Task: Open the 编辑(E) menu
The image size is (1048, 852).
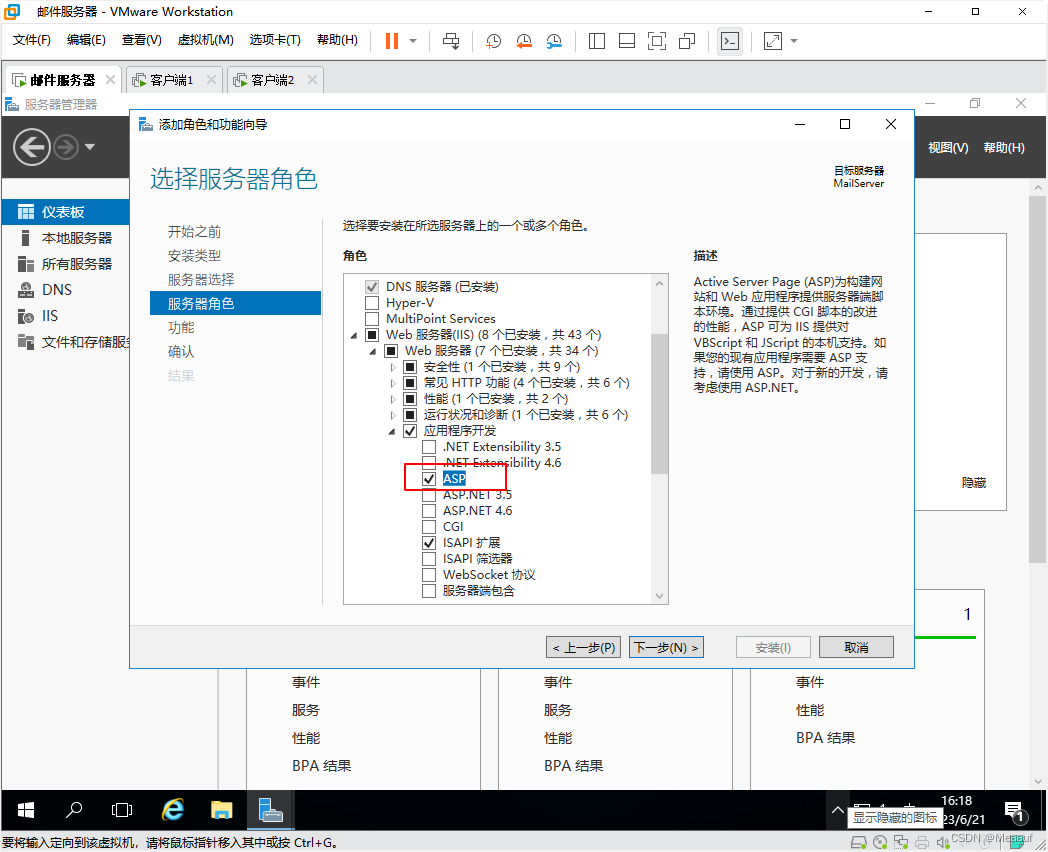Action: (86, 40)
